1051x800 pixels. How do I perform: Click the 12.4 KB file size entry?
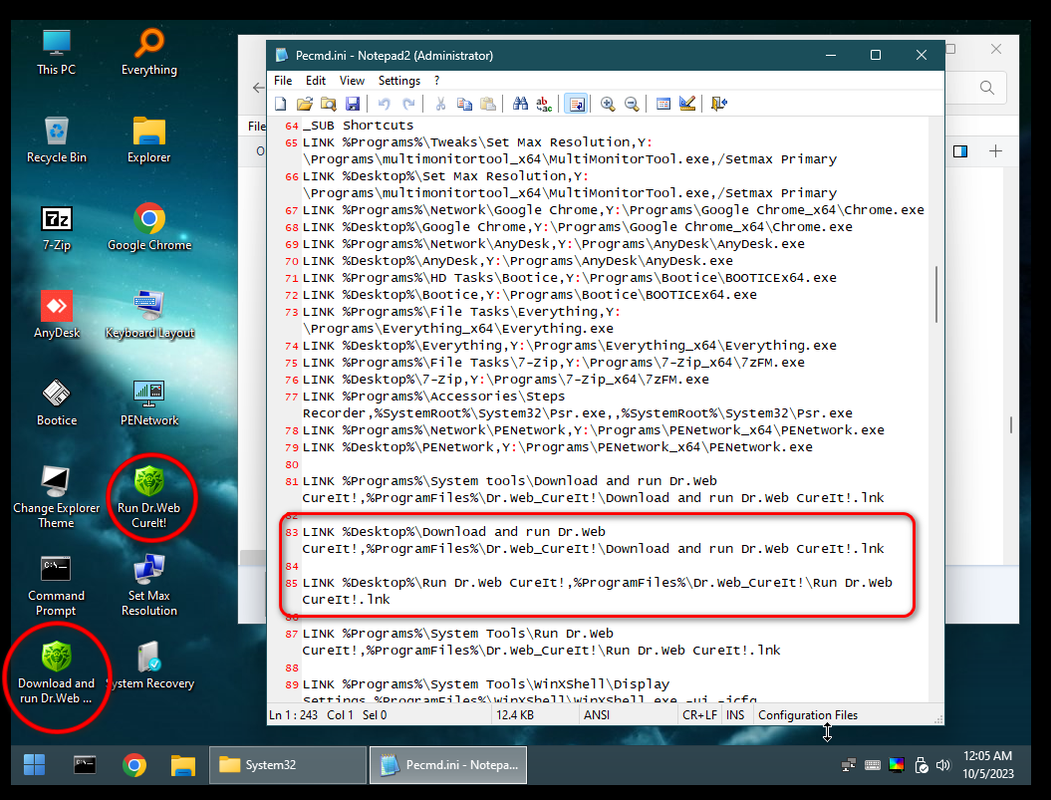[515, 715]
